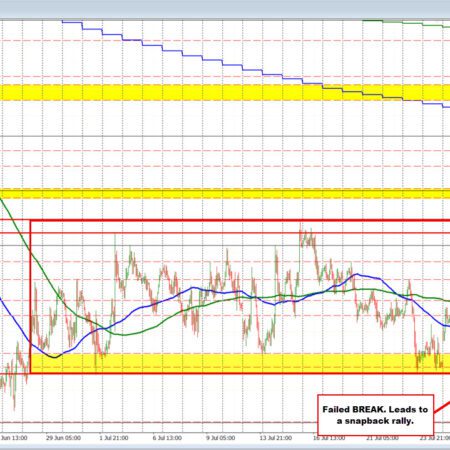Click the 1 Jul 21:00 time axis label
Viewport: 450px width, 450px height.
(114, 438)
